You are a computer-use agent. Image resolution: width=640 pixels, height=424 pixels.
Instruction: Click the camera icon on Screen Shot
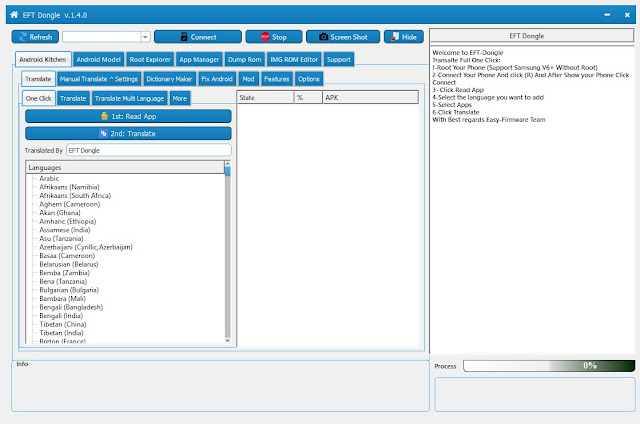click(323, 37)
